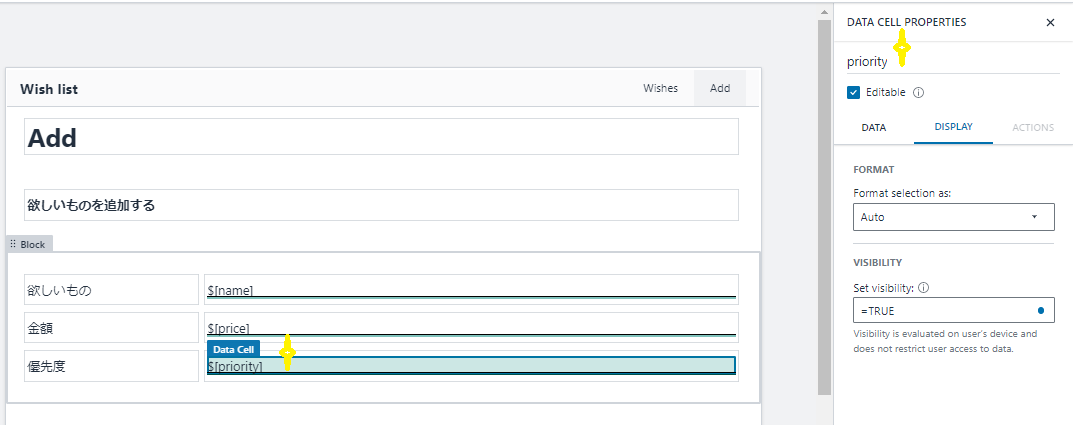The height and width of the screenshot is (425, 1073).
Task: Close the Data Cell Properties panel
Action: click(x=1050, y=22)
